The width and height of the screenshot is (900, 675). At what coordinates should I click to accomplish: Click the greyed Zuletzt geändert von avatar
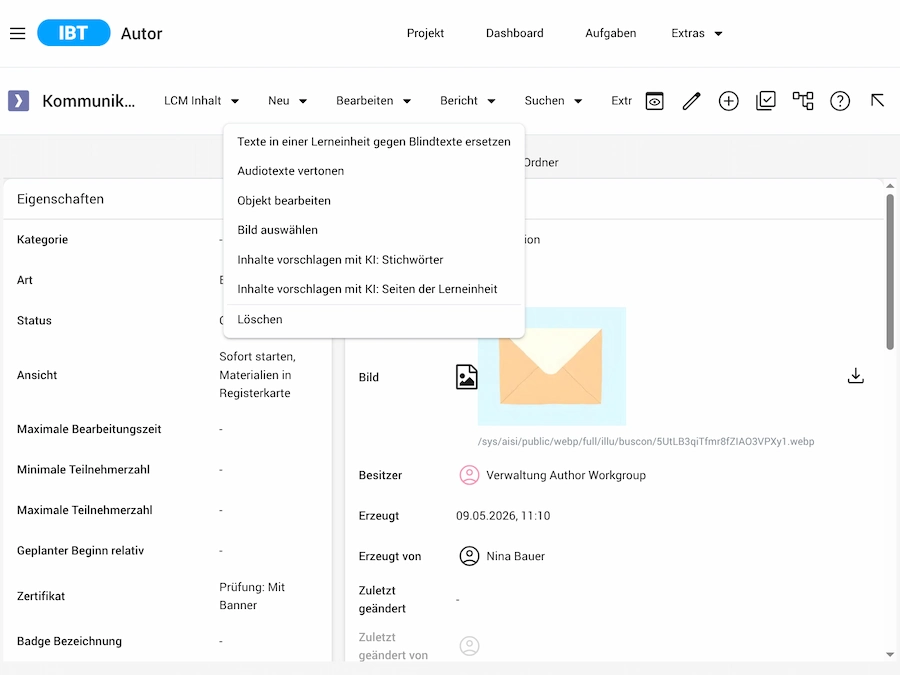pos(469,646)
